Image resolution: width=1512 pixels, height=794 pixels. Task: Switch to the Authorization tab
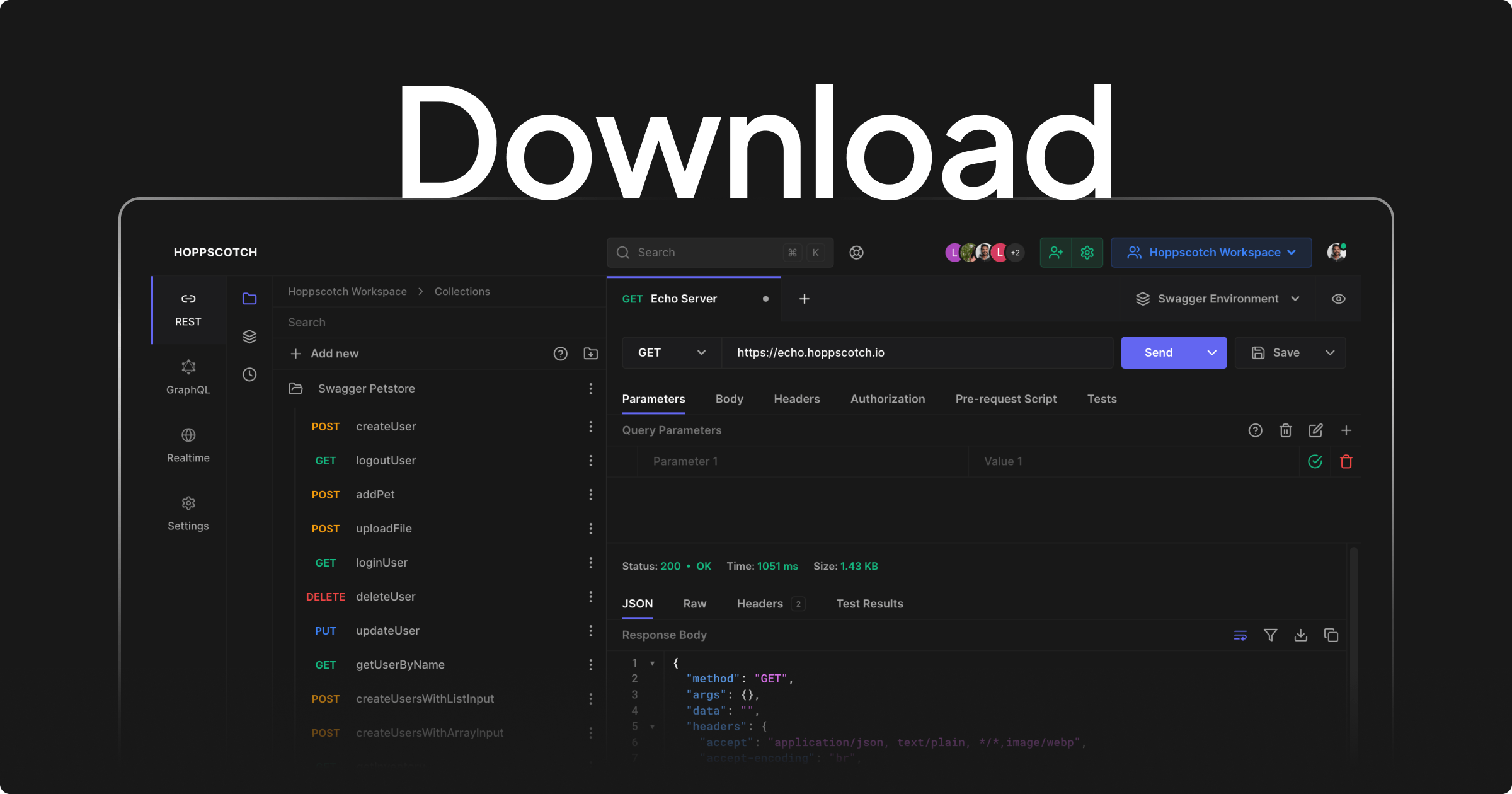tap(888, 398)
